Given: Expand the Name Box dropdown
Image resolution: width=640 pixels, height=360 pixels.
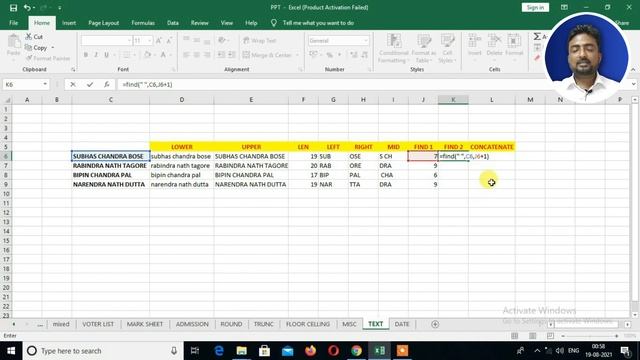Looking at the screenshot, I should (x=45, y=84).
